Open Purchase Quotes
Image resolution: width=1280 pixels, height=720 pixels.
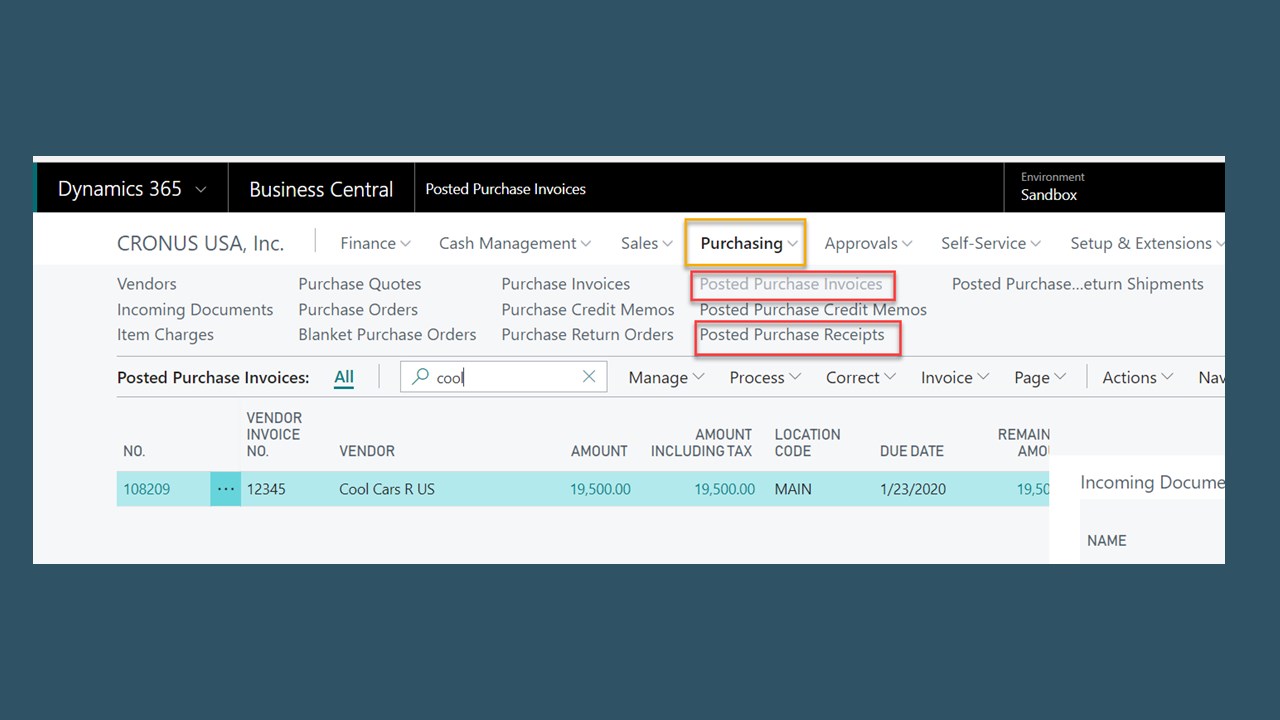(360, 284)
